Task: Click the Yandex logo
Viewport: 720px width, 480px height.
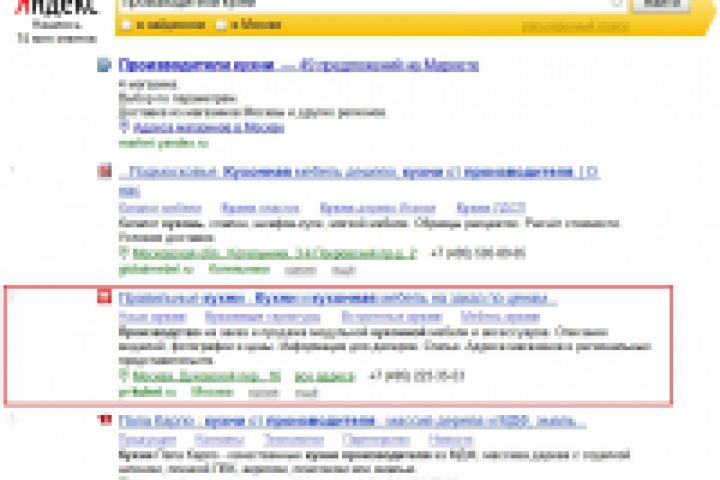Action: tap(56, 6)
